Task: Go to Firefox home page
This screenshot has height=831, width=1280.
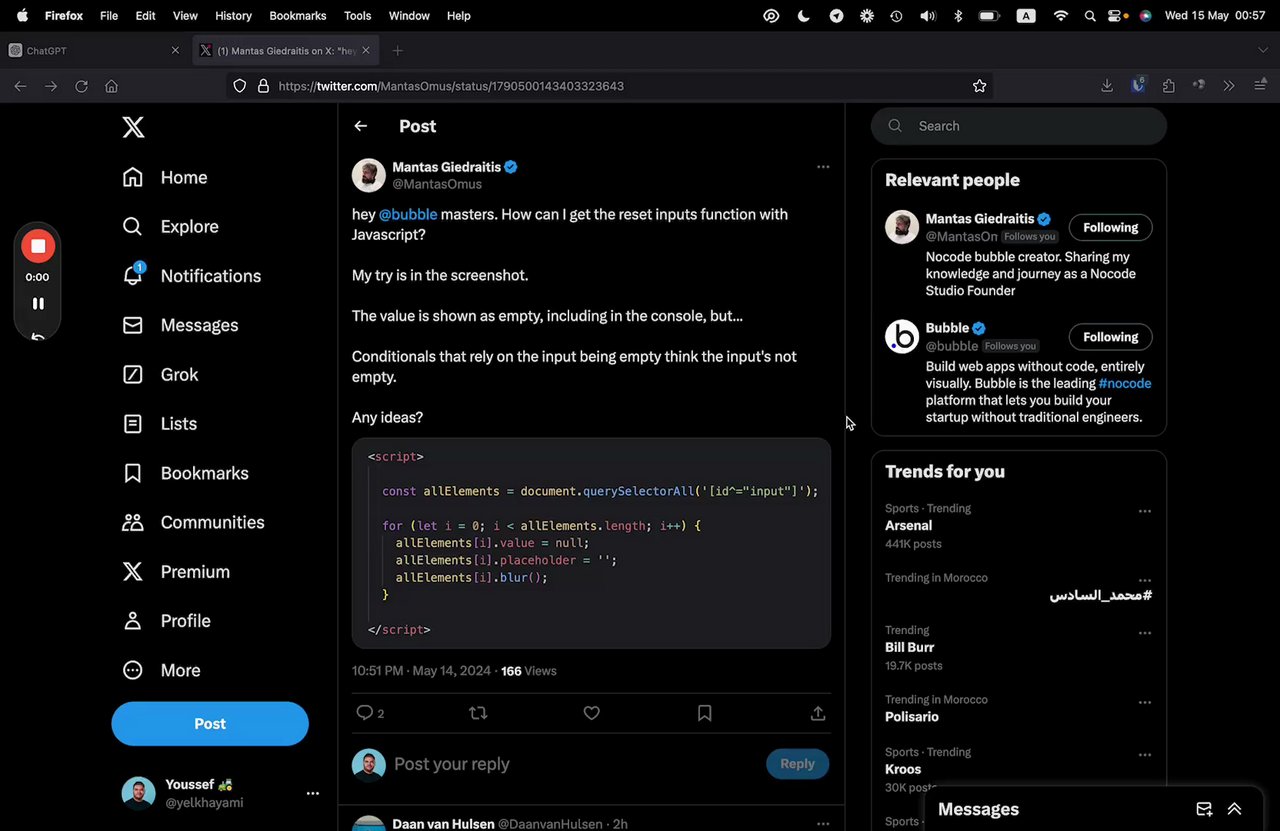Action: point(112,86)
